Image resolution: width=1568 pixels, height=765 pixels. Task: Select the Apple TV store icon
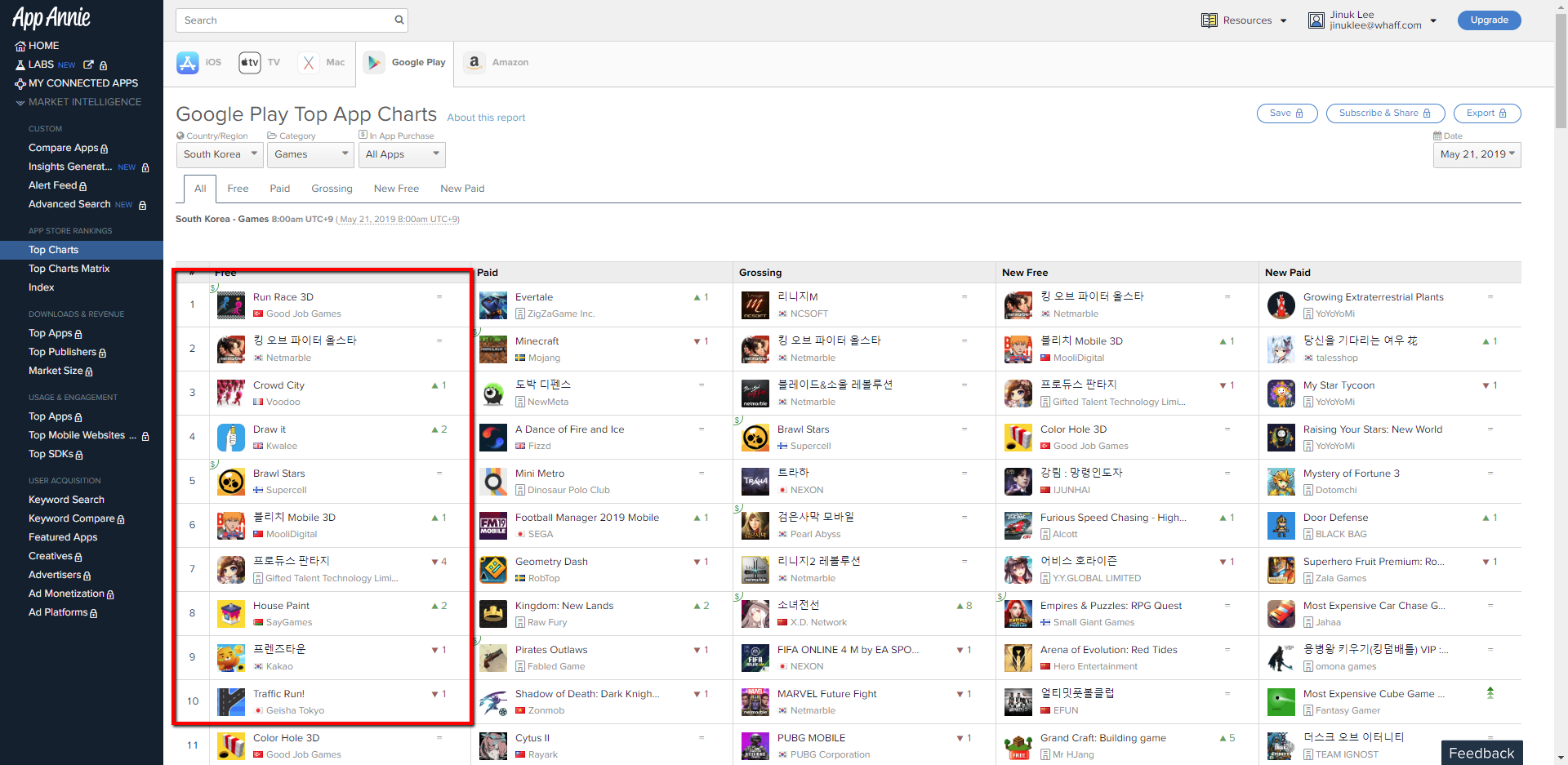[250, 63]
